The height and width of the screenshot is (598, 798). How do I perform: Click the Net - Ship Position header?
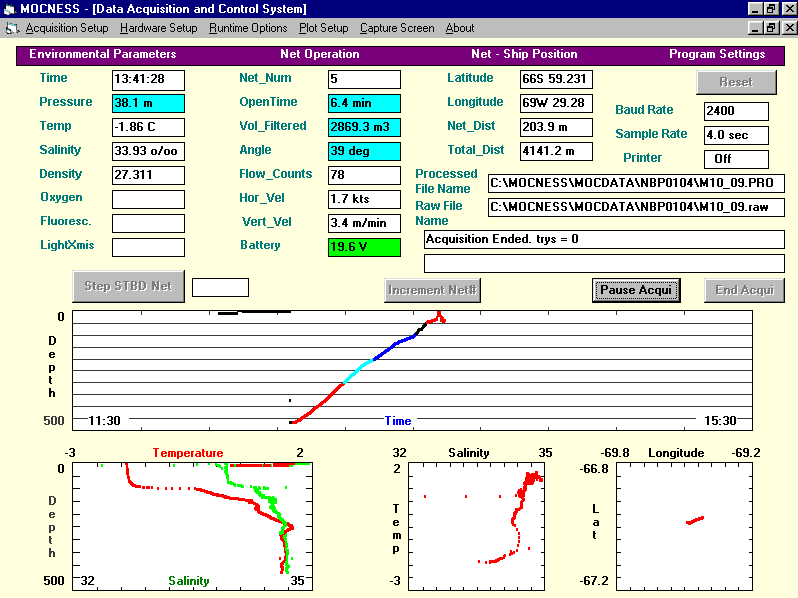524,54
